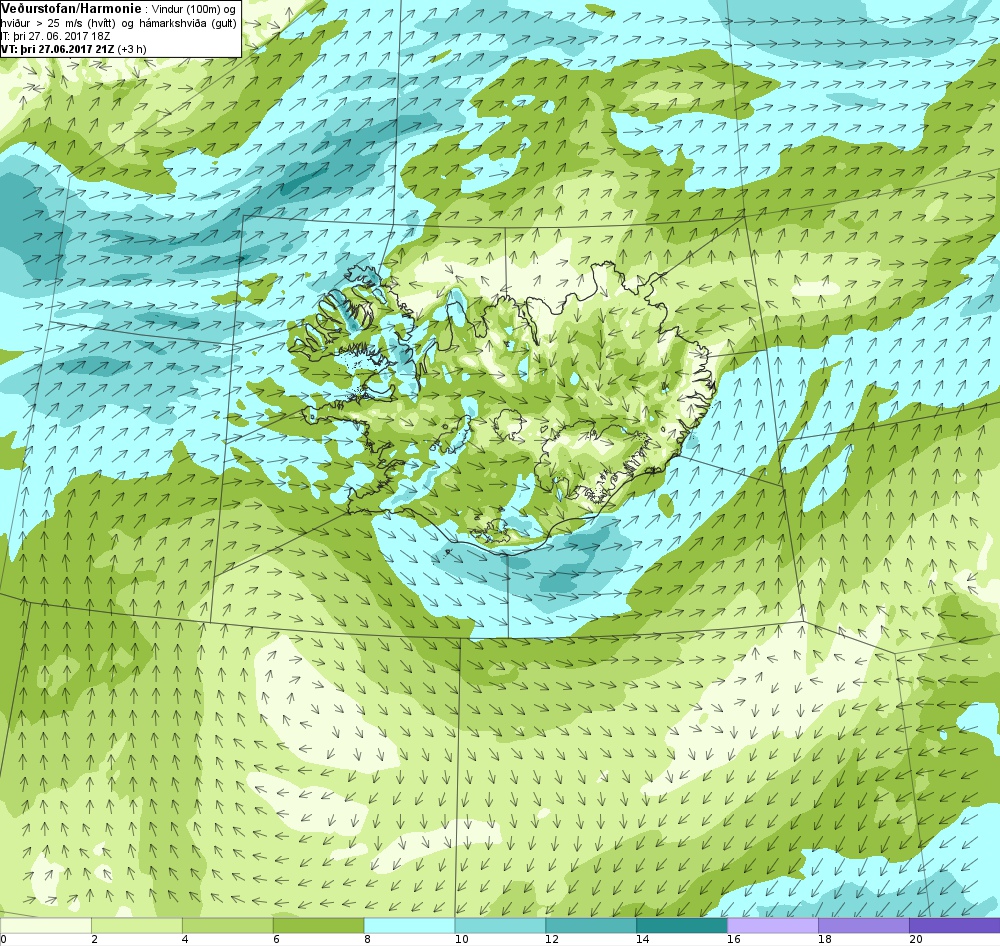Screen dimensions: 1000x946
Task: Click the light purple 16–18 m/s legend swatch
Action: (x=773, y=925)
